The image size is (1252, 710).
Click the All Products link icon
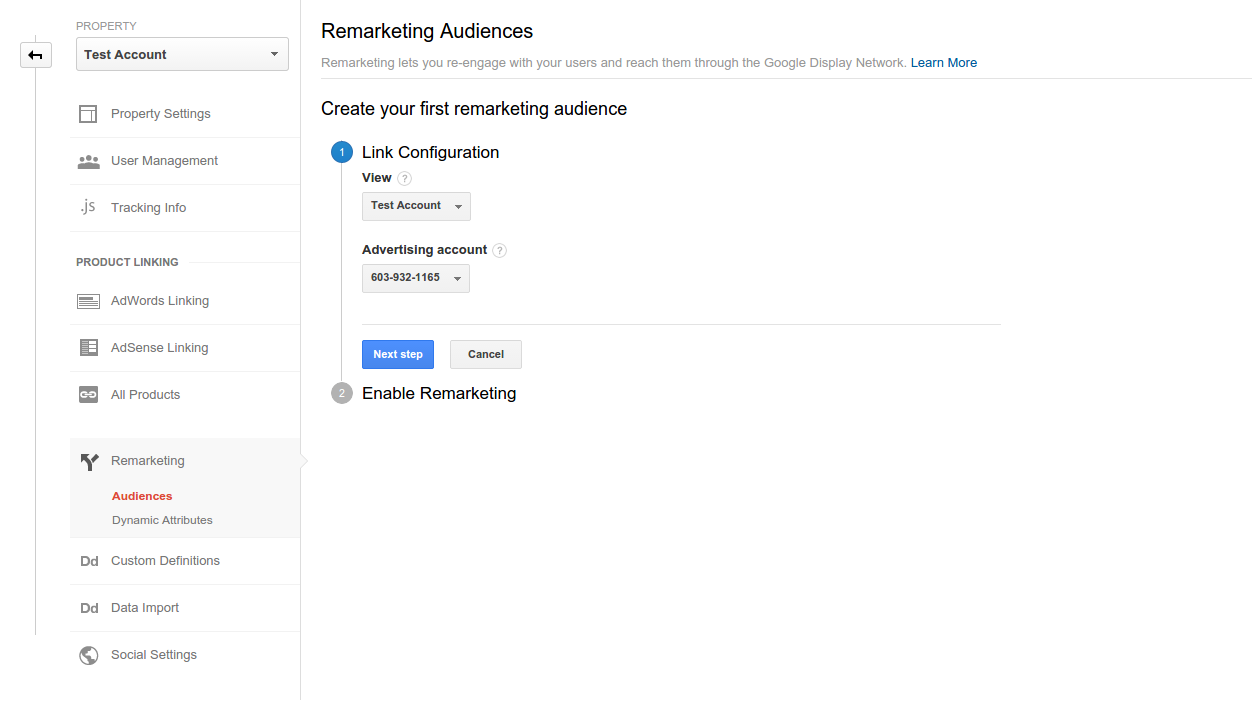(x=88, y=395)
